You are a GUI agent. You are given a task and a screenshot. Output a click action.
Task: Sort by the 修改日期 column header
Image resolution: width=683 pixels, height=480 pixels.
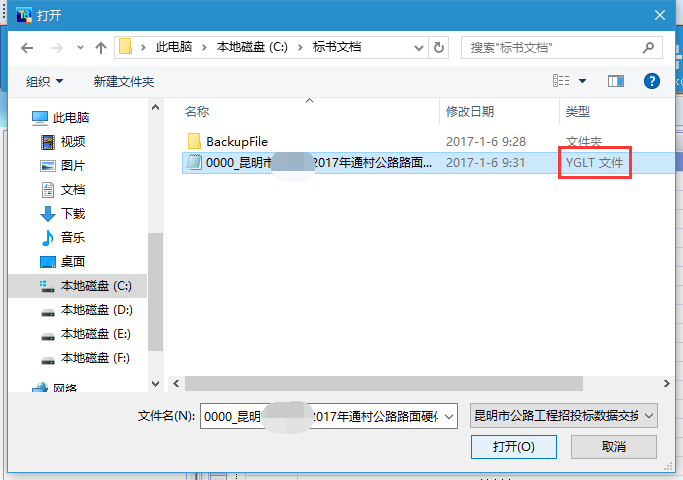pyautogui.click(x=470, y=112)
